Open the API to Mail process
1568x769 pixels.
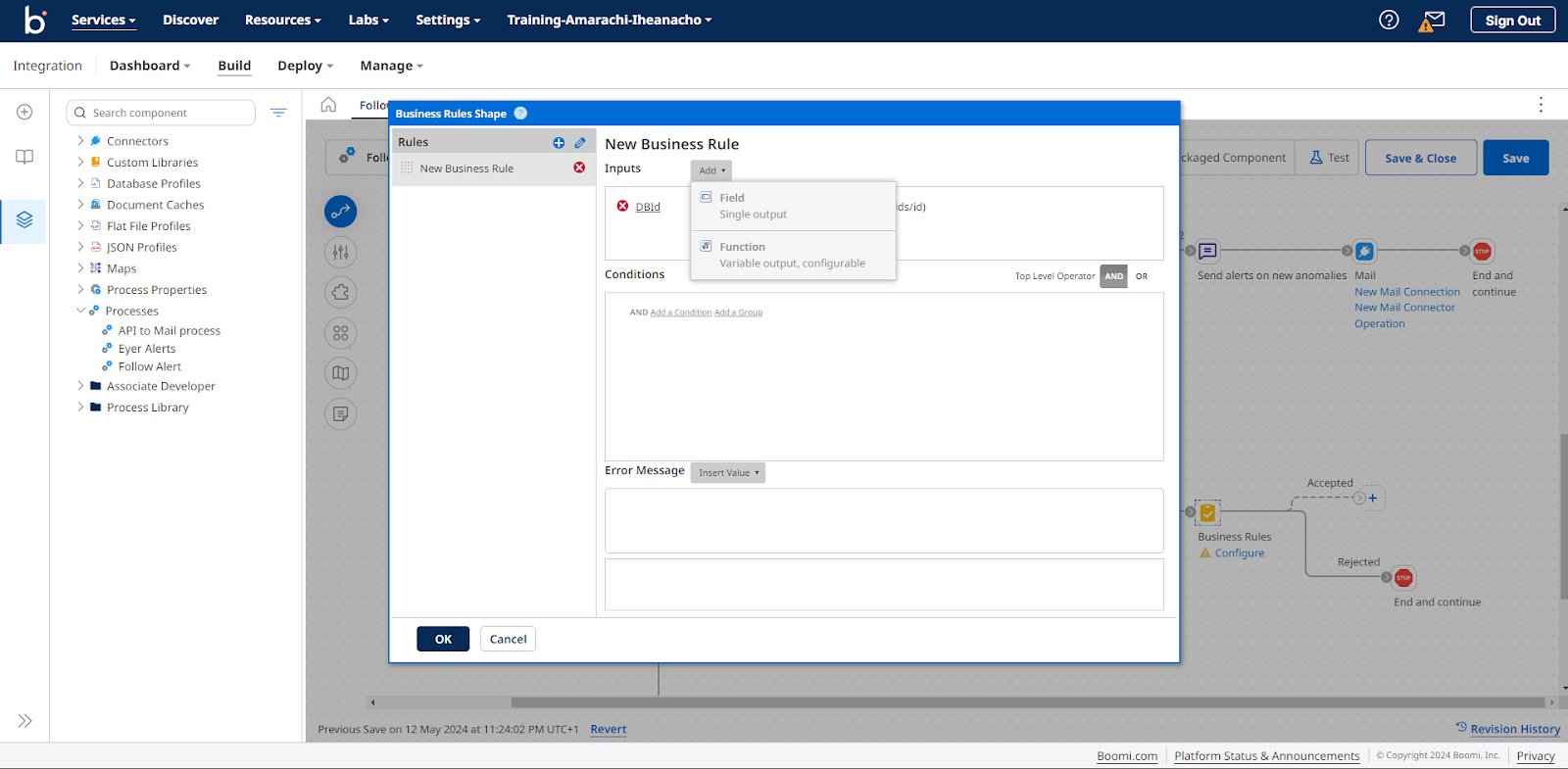[170, 330]
